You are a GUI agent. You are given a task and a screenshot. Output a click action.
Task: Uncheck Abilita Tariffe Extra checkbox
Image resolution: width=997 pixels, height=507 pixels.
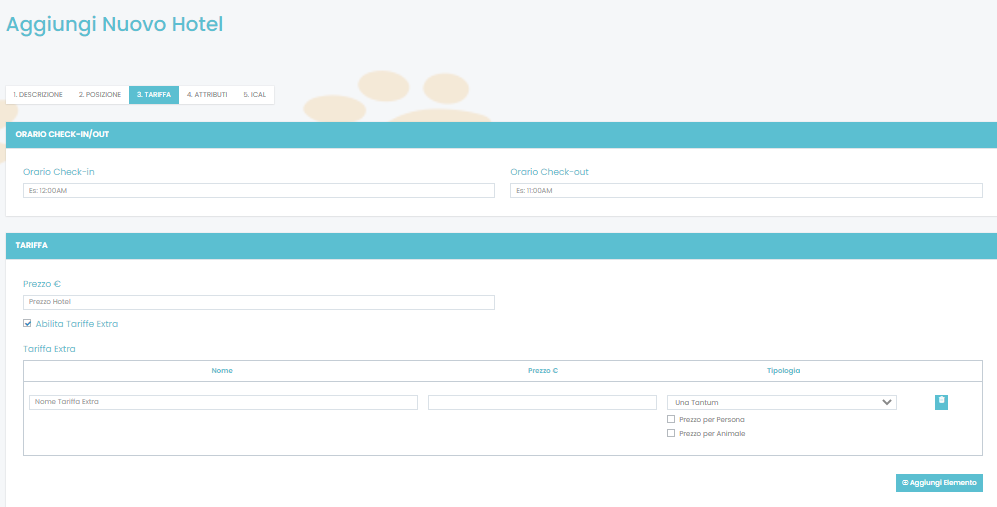click(27, 323)
